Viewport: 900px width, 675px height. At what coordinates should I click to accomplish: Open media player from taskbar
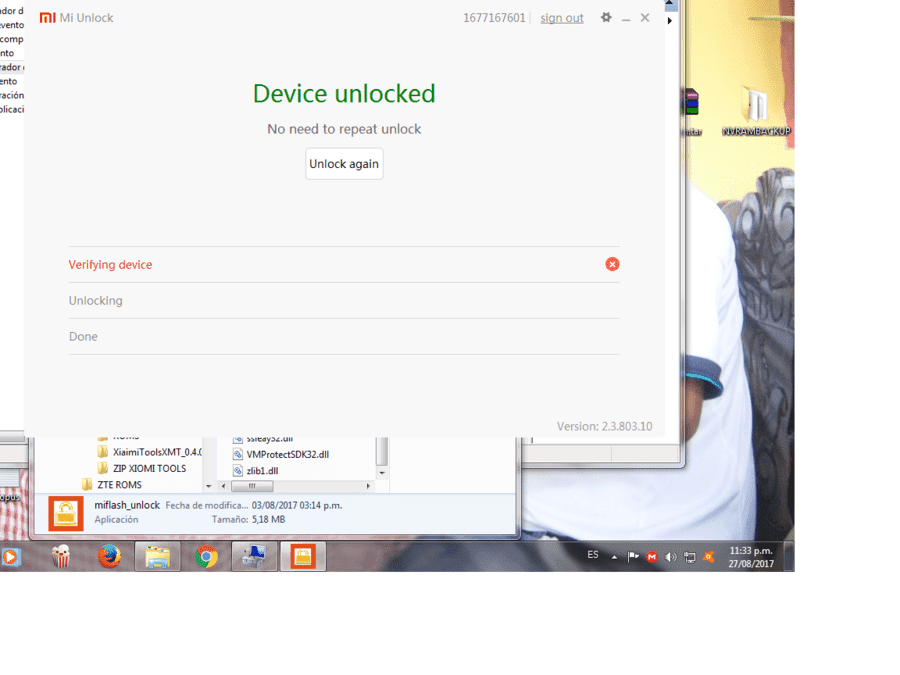coord(10,557)
